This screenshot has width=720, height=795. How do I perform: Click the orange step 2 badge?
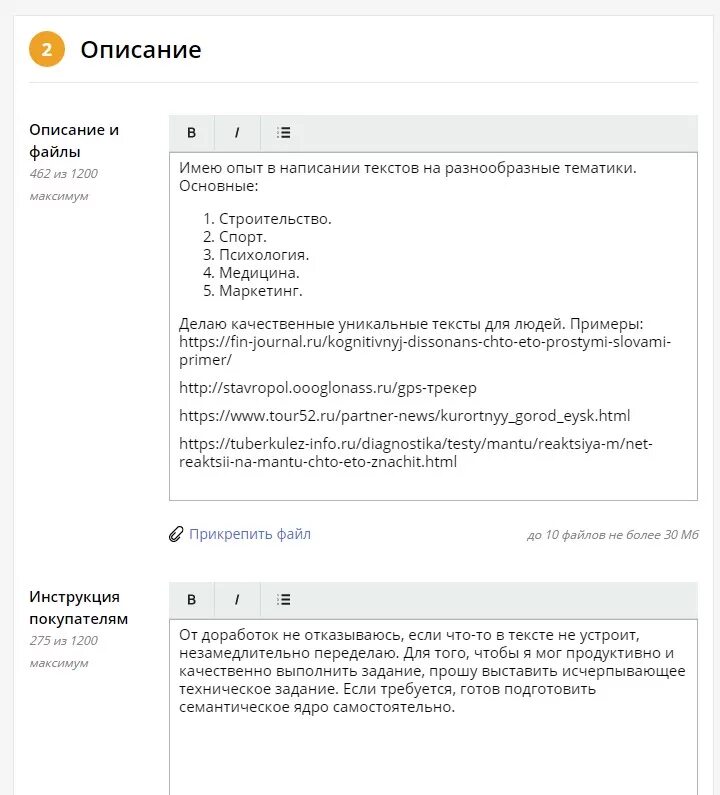pyautogui.click(x=47, y=49)
